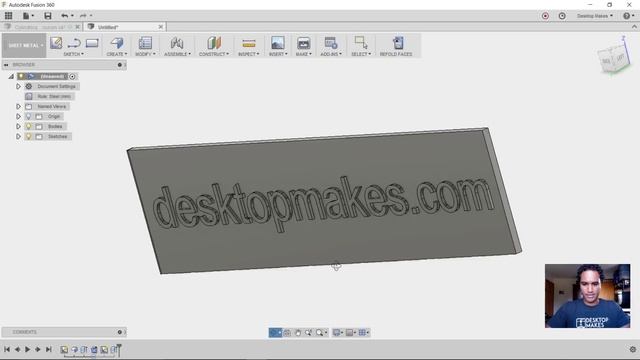Click the Make 3D print icon
The width and height of the screenshot is (640, 360).
(x=304, y=43)
